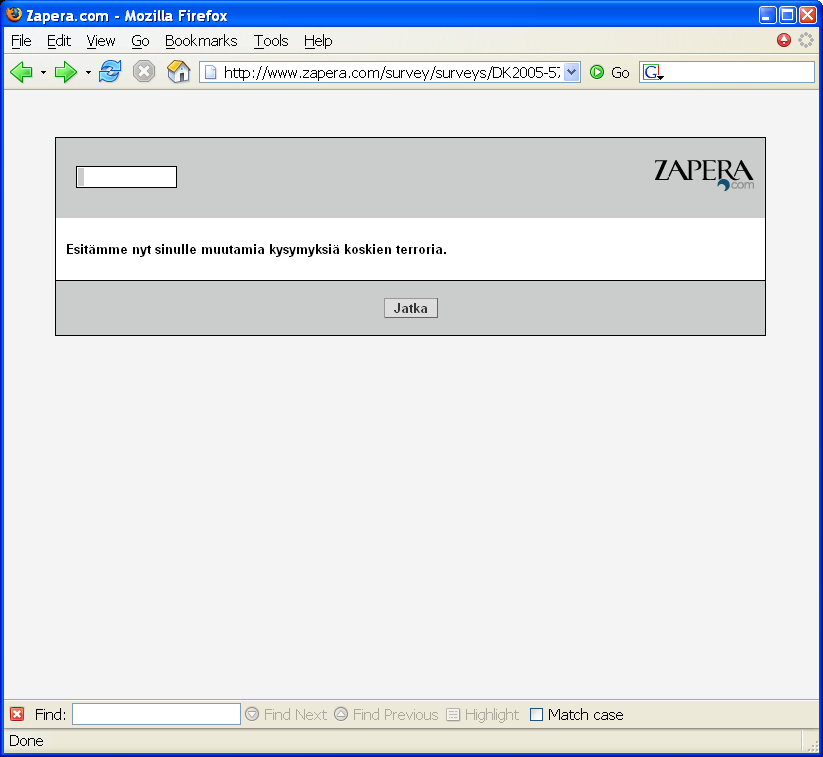Expand the URL address bar dropdown
Image resolution: width=823 pixels, height=757 pixels.
tap(572, 72)
